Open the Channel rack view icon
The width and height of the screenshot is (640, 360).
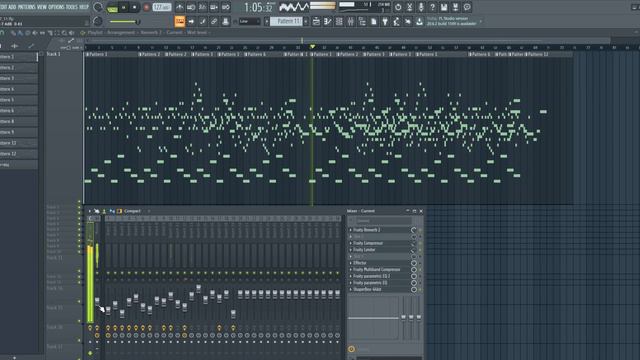[x=339, y=22]
